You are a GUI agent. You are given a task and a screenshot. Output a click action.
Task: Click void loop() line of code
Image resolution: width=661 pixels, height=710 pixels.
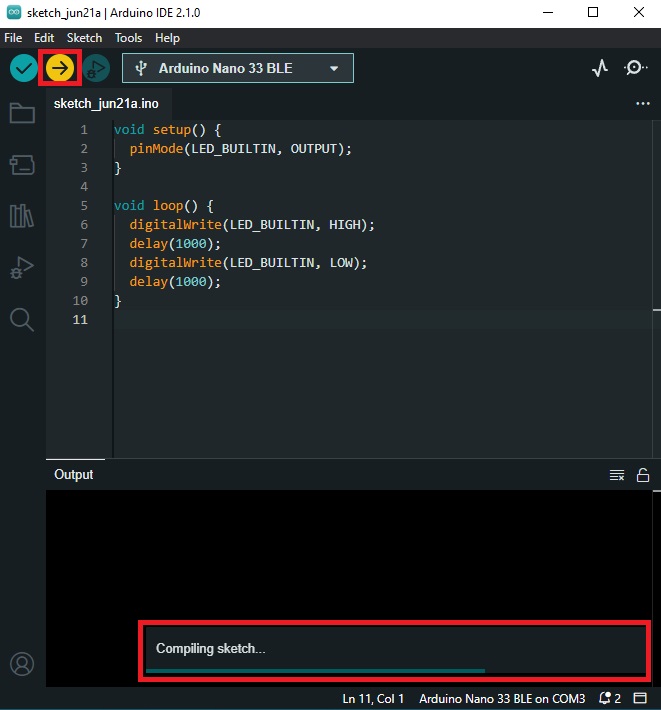pos(163,206)
